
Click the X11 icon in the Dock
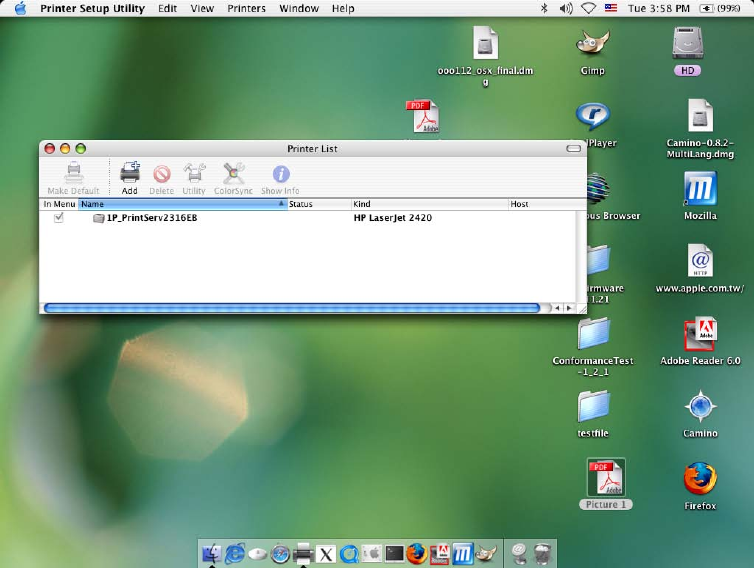pyautogui.click(x=326, y=555)
